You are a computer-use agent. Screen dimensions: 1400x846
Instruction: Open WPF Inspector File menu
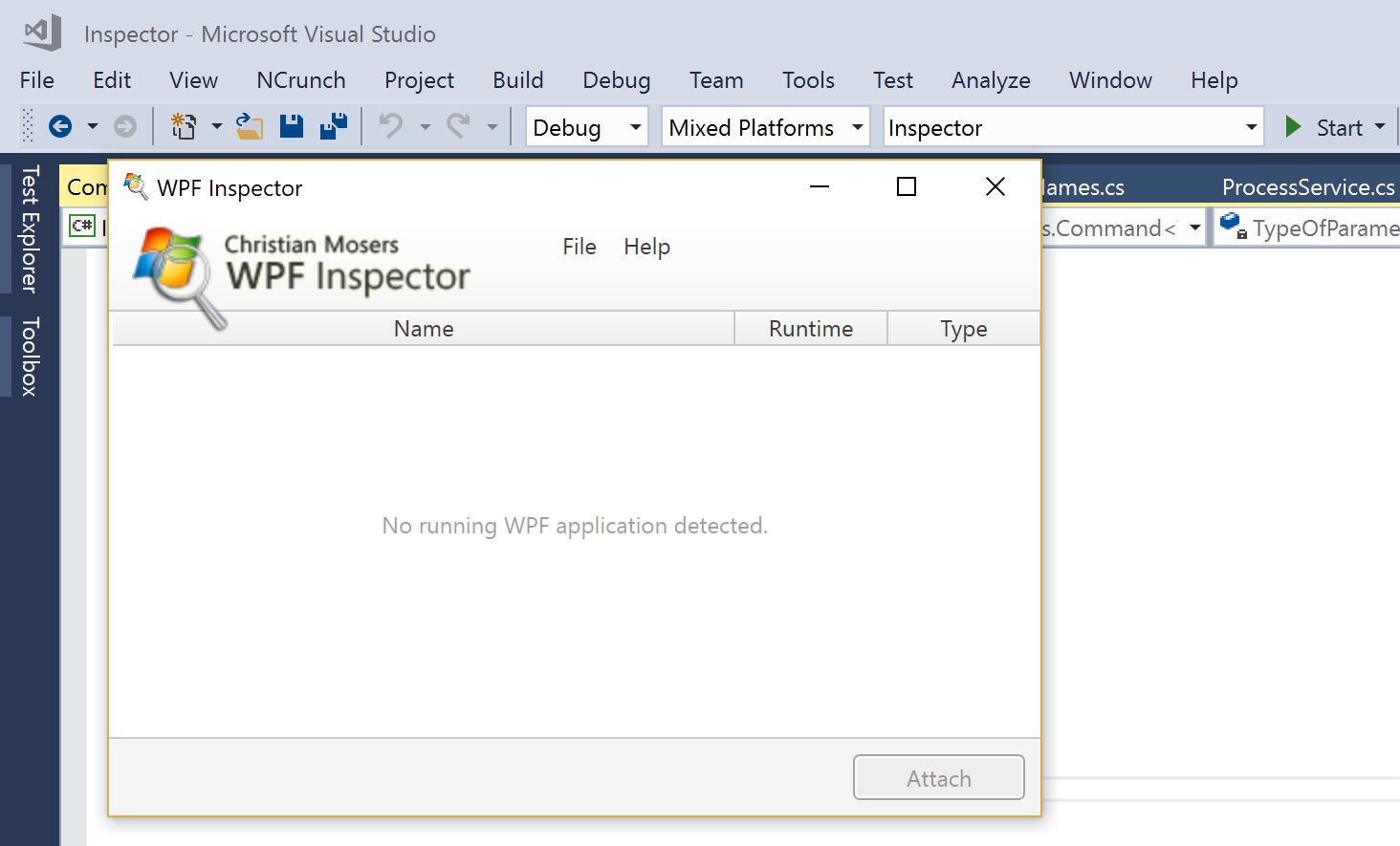[x=580, y=247]
